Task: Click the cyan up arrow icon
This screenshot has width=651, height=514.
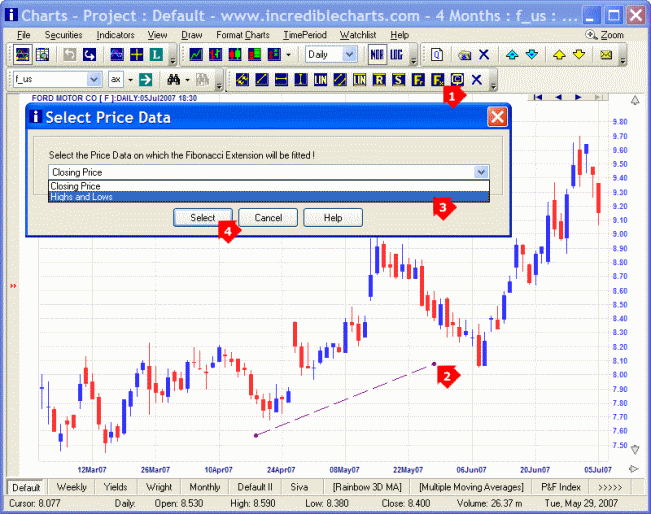Action: pos(512,54)
